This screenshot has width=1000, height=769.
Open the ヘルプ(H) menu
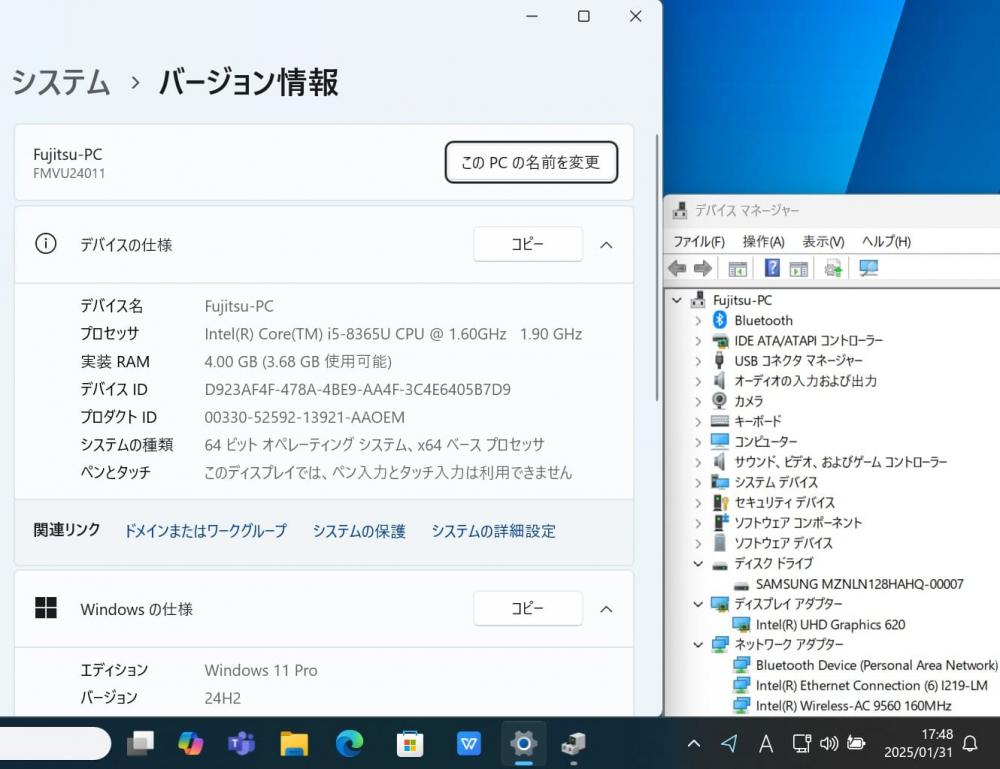pos(886,242)
